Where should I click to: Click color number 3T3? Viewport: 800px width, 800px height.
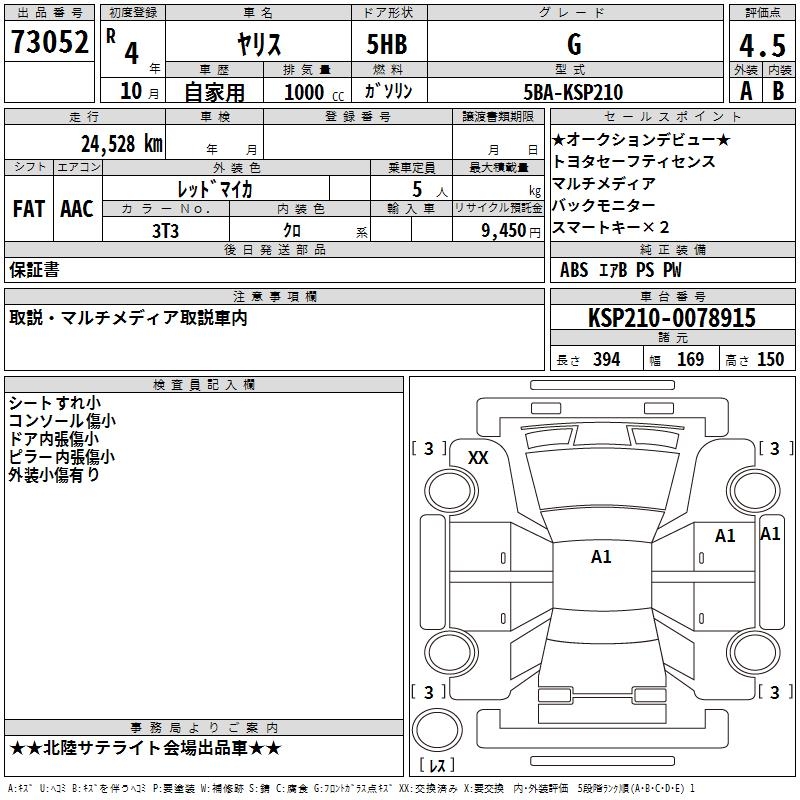point(165,231)
